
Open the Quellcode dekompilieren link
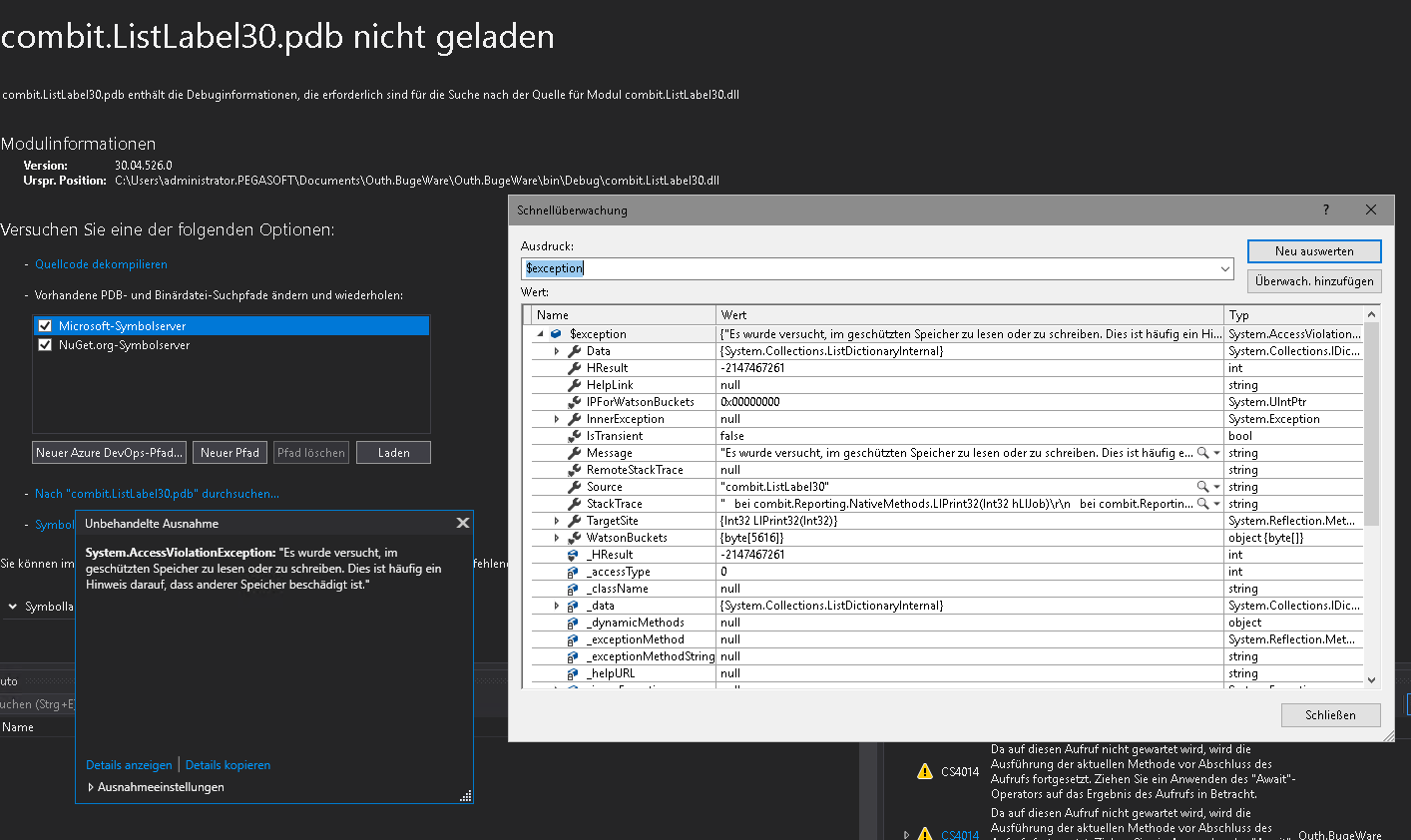pos(101,264)
